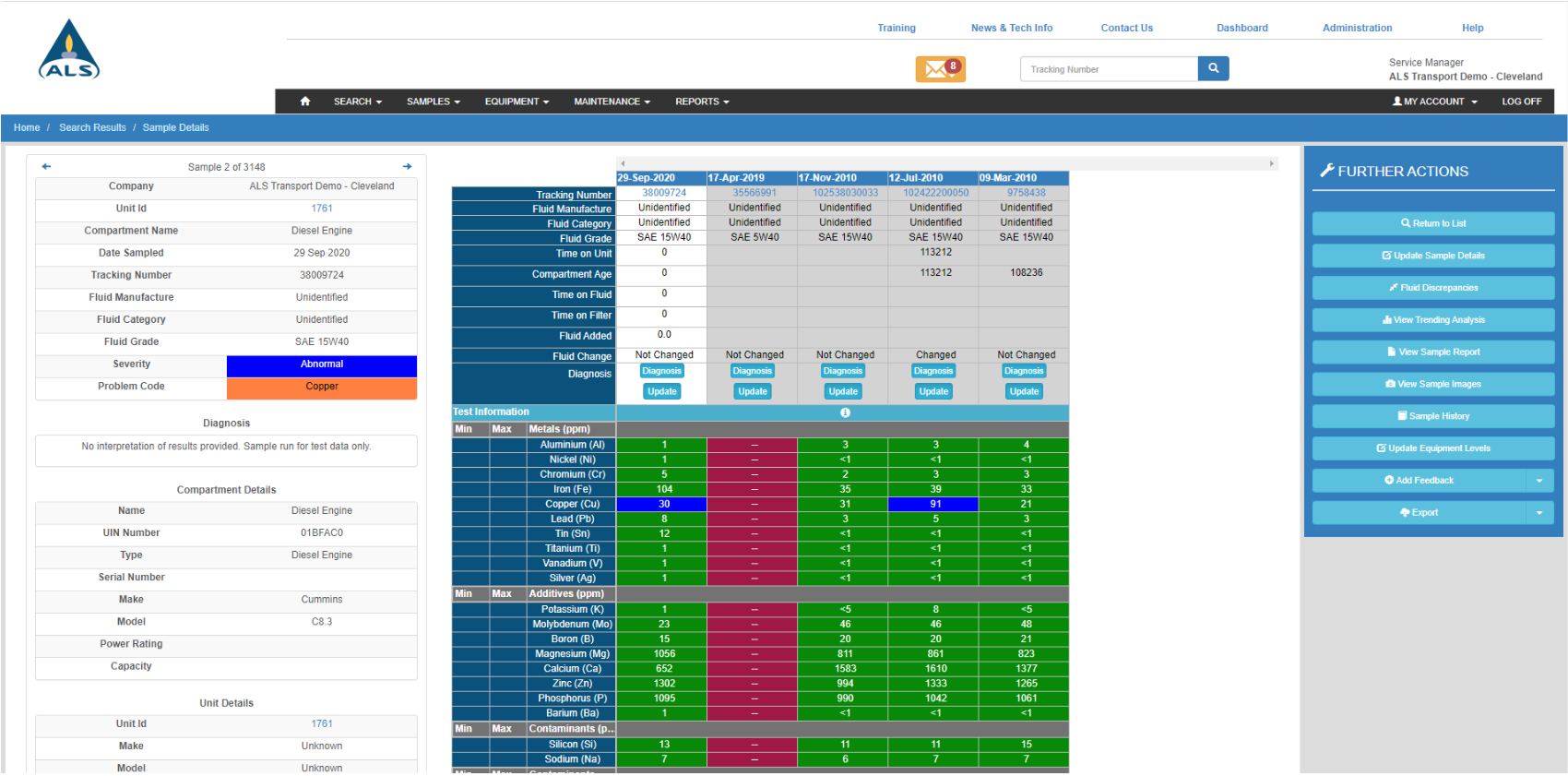This screenshot has width=1568, height=776.
Task: Expand the Export dropdown arrow
Action: point(1538,513)
